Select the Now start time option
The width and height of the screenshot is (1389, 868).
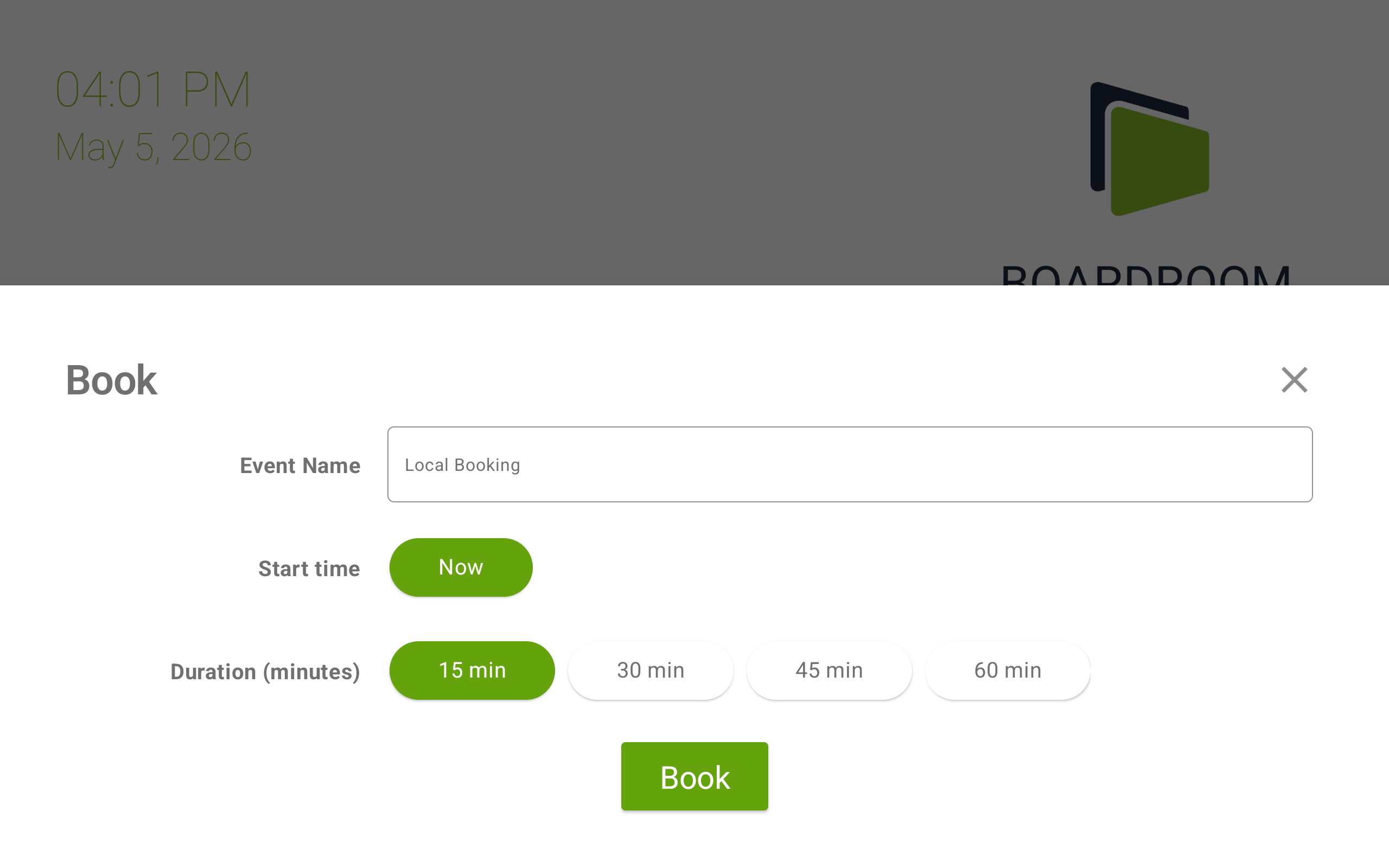point(461,567)
